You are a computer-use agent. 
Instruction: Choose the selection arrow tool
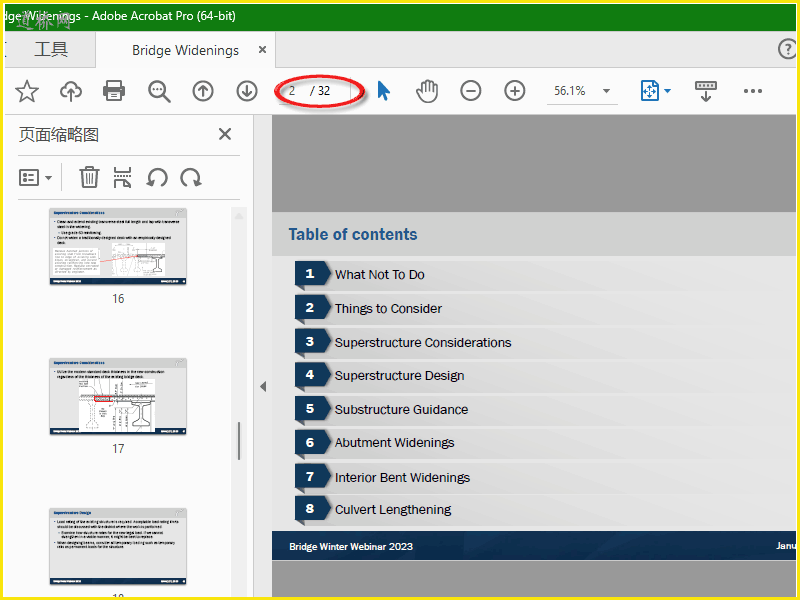(384, 91)
